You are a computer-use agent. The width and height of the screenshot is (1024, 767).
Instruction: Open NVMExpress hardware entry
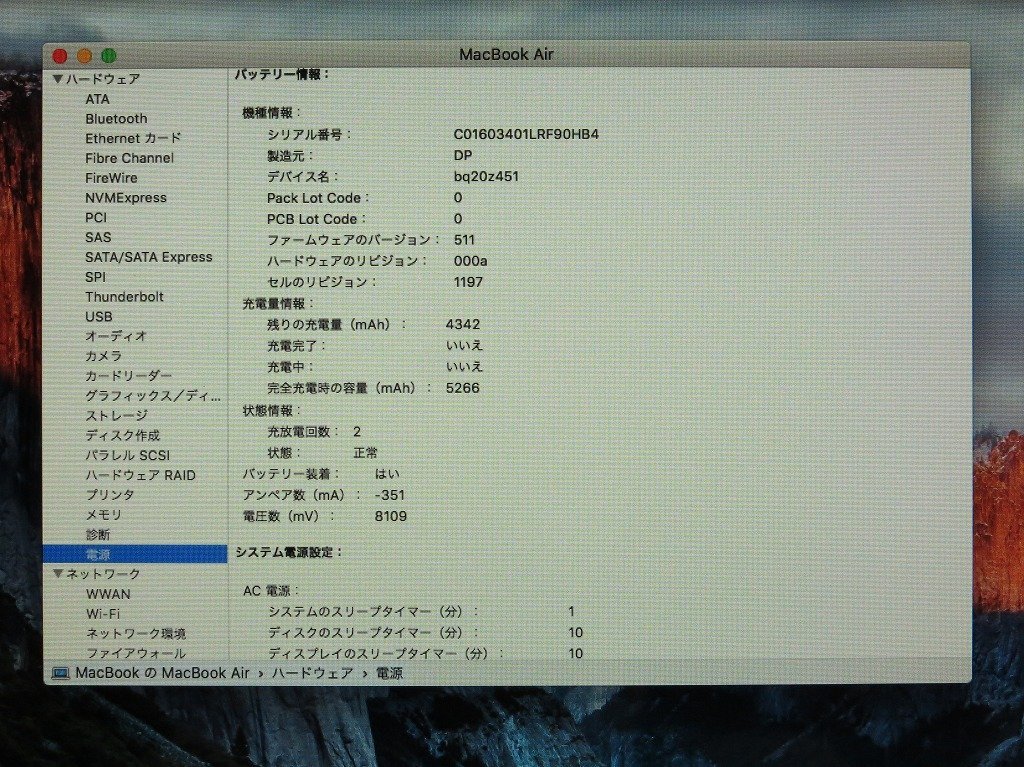[x=125, y=198]
